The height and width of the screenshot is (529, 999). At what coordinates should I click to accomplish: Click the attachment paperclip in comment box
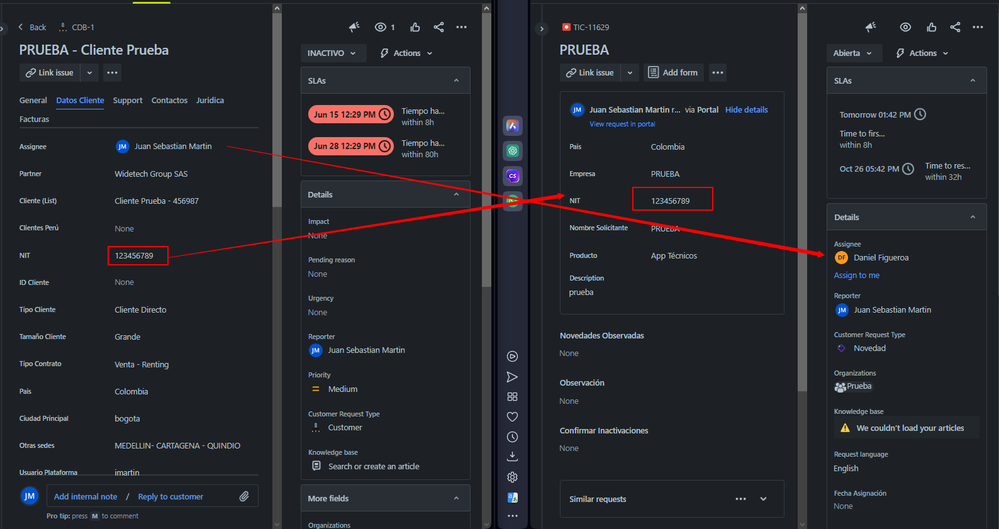click(244, 496)
